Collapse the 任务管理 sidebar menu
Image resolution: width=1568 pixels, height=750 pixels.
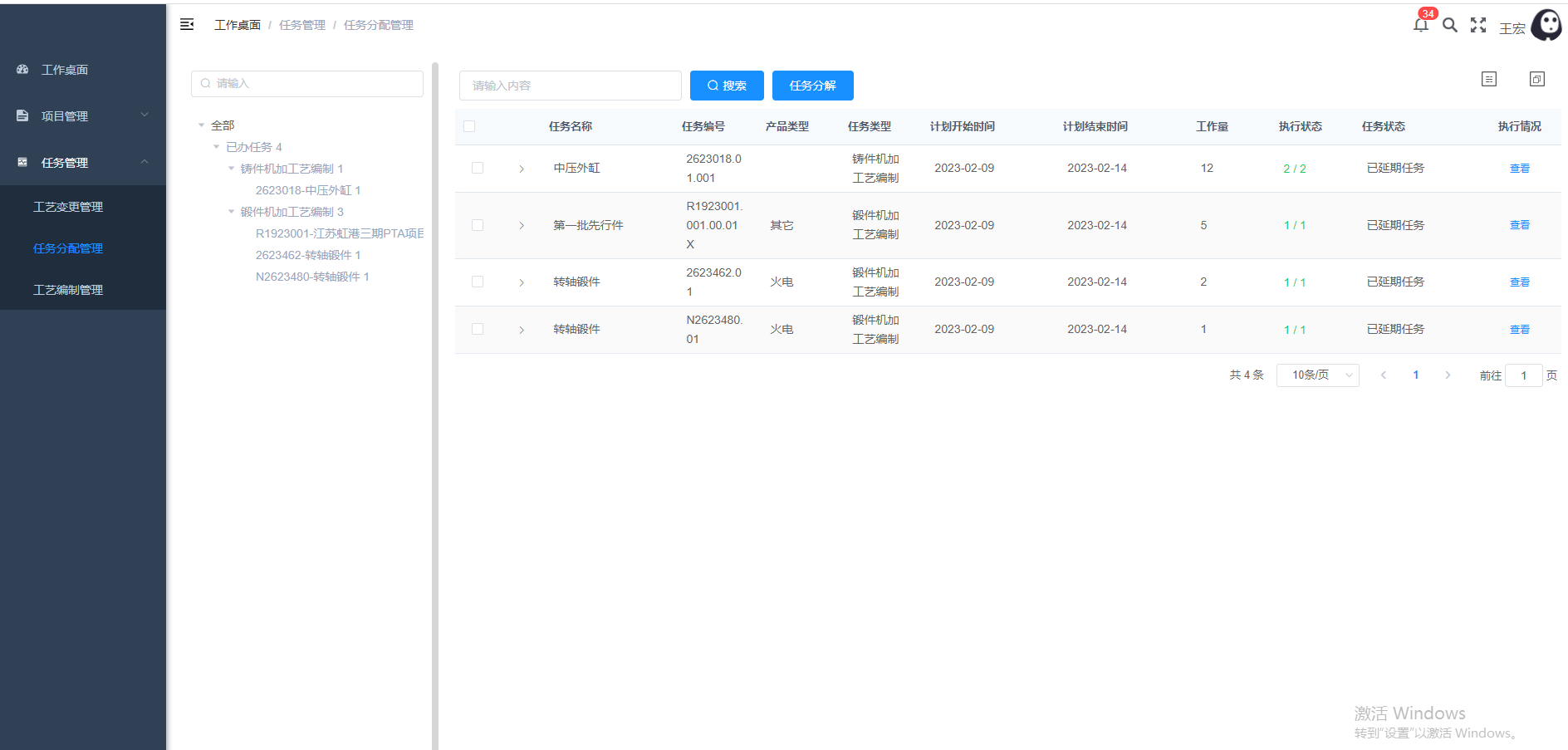pyautogui.click(x=83, y=163)
